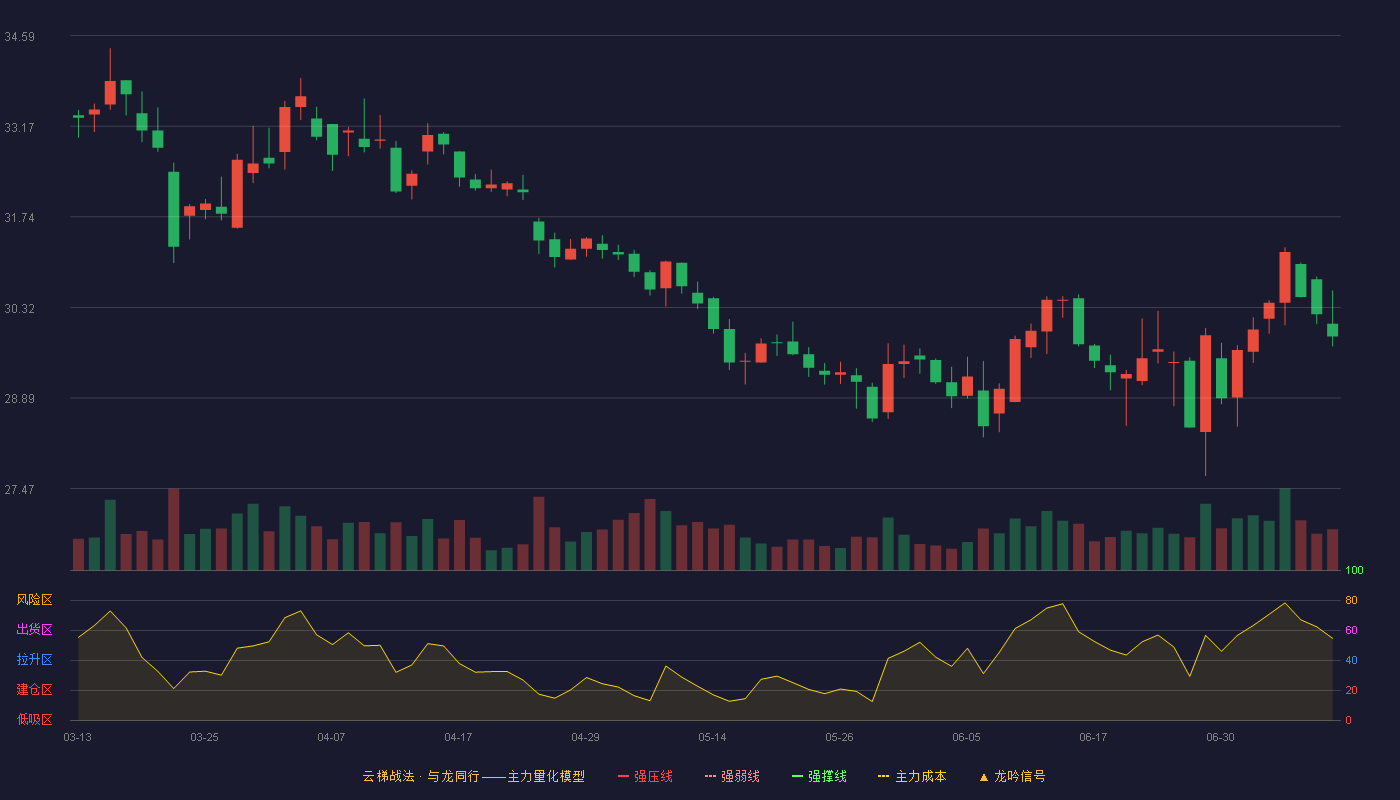The width and height of the screenshot is (1400, 800).
Task: Click the 06-17 date label
Action: pos(1093,737)
